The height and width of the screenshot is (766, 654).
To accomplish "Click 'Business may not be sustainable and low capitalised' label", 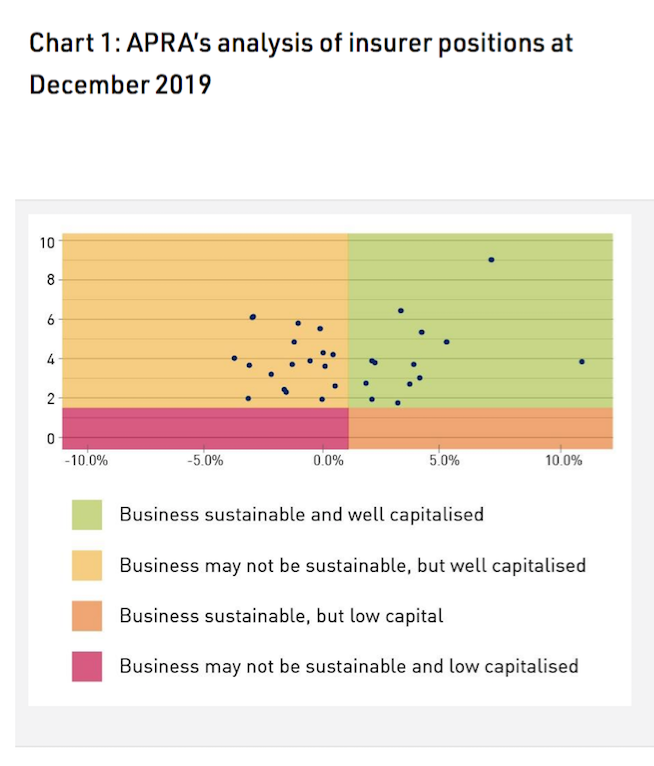I will click(348, 665).
